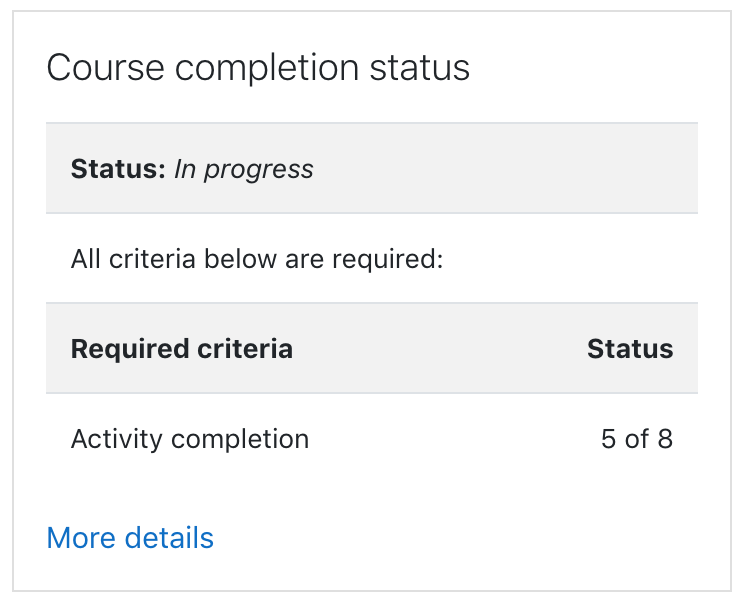Image resolution: width=742 pixels, height=602 pixels.
Task: Select the Activity completion row label
Action: click(x=190, y=439)
